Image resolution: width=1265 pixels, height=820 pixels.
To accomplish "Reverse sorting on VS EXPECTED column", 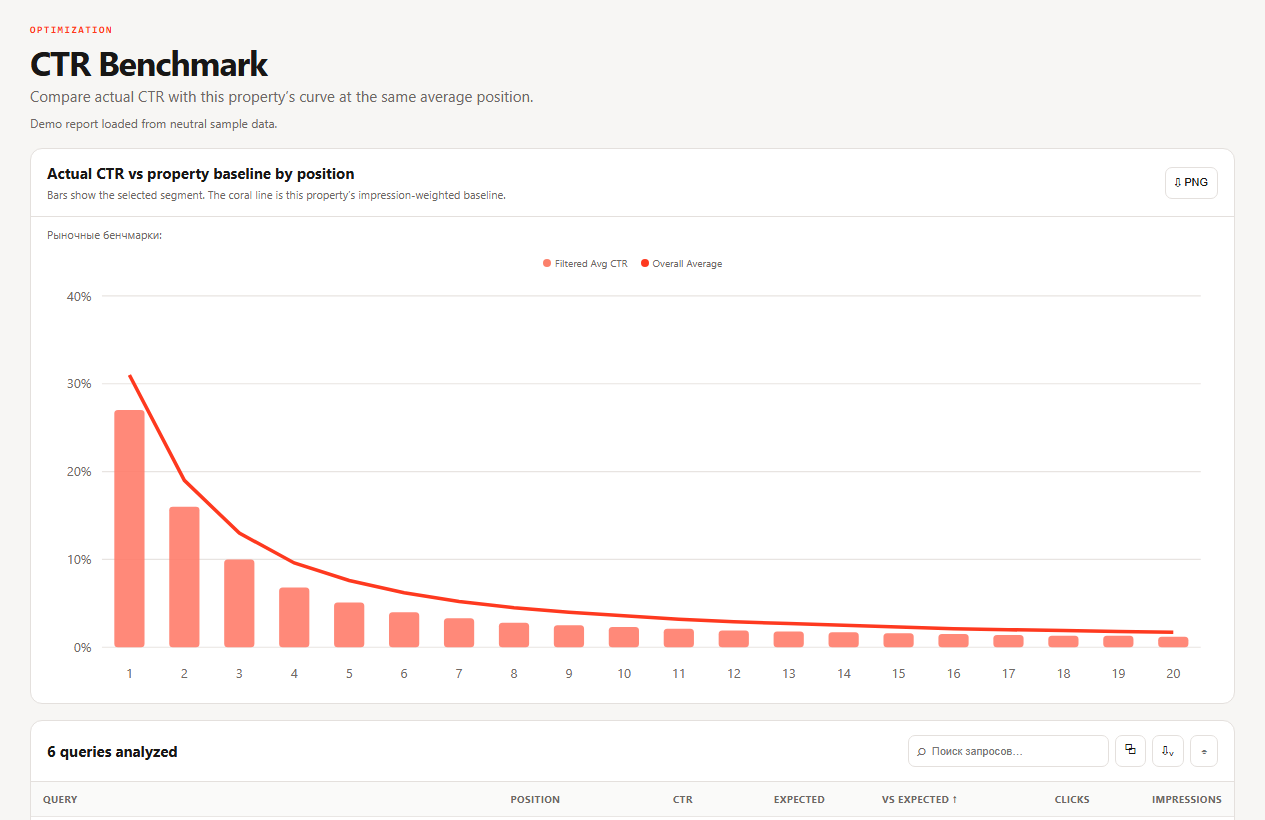I will [x=919, y=800].
